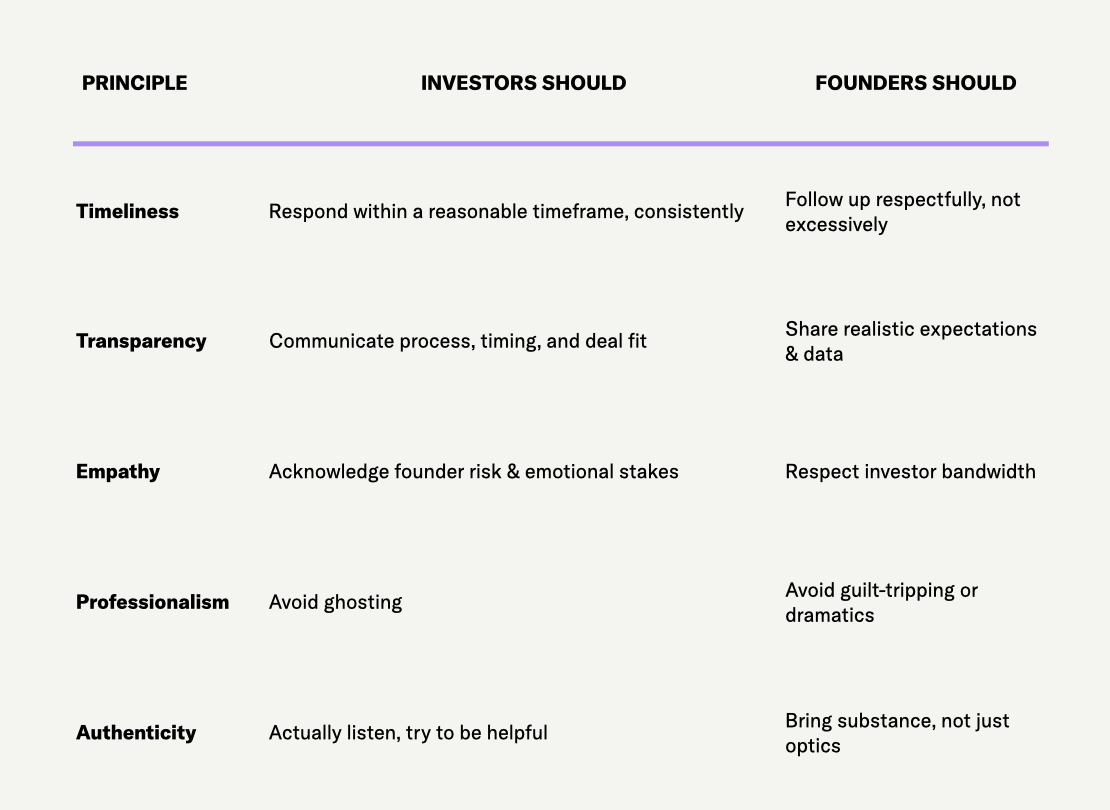This screenshot has height=810, width=1110.
Task: Click the FOUNDERS SHOULD column header
Action: point(915,83)
